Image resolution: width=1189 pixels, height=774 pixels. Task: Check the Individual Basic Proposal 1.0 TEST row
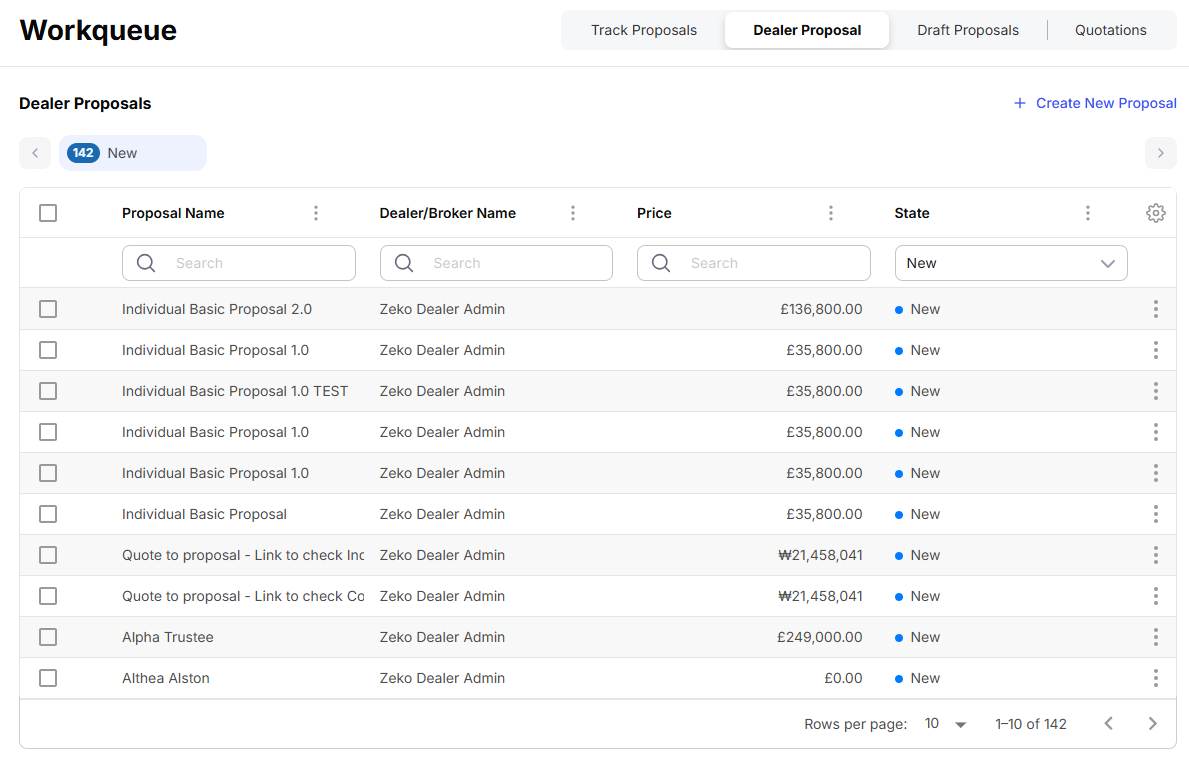pos(48,390)
